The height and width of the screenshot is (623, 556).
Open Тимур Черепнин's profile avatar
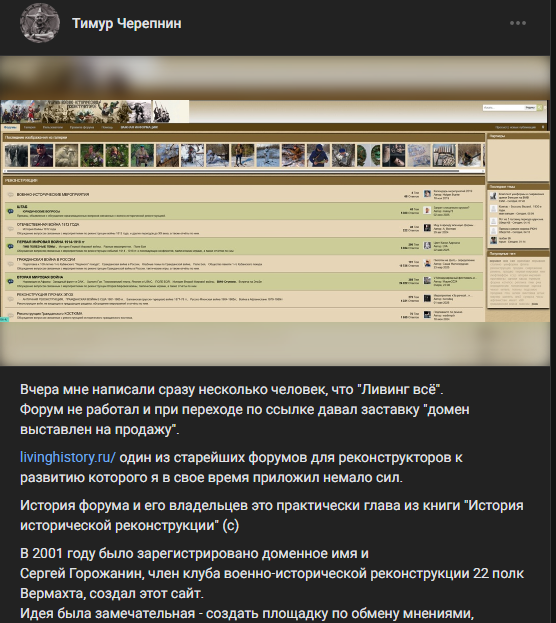pyautogui.click(x=40, y=23)
